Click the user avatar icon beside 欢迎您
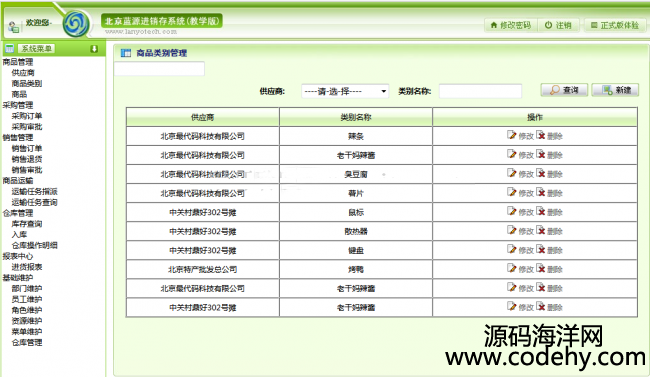650x377 pixels. click(13, 27)
